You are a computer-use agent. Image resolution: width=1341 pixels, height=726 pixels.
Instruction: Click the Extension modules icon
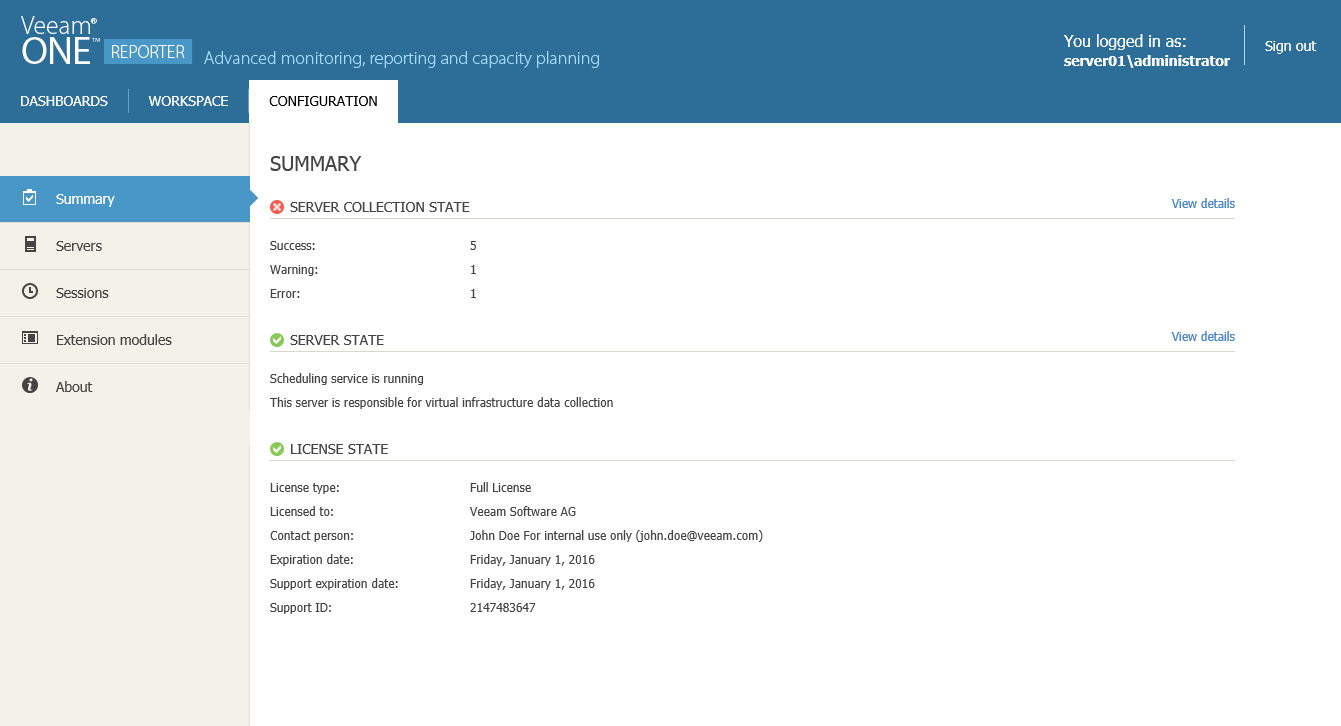point(30,339)
